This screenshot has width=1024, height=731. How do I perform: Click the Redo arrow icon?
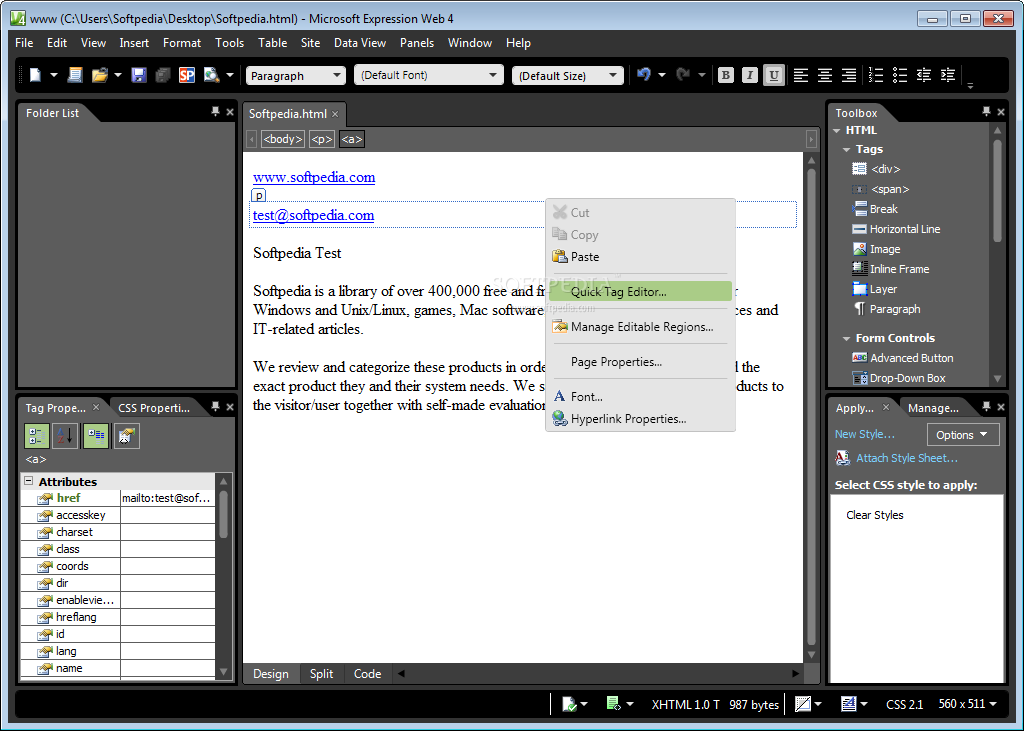tap(683, 74)
